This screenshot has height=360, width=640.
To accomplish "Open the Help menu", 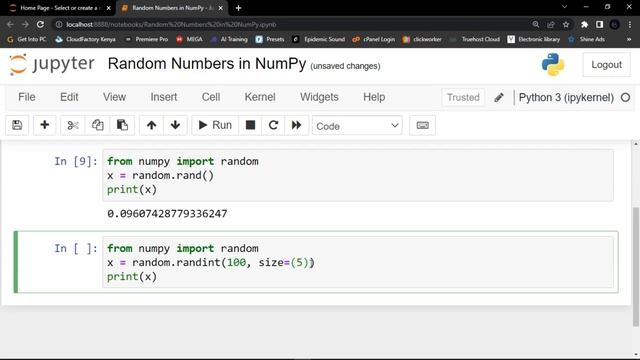I will (x=374, y=97).
